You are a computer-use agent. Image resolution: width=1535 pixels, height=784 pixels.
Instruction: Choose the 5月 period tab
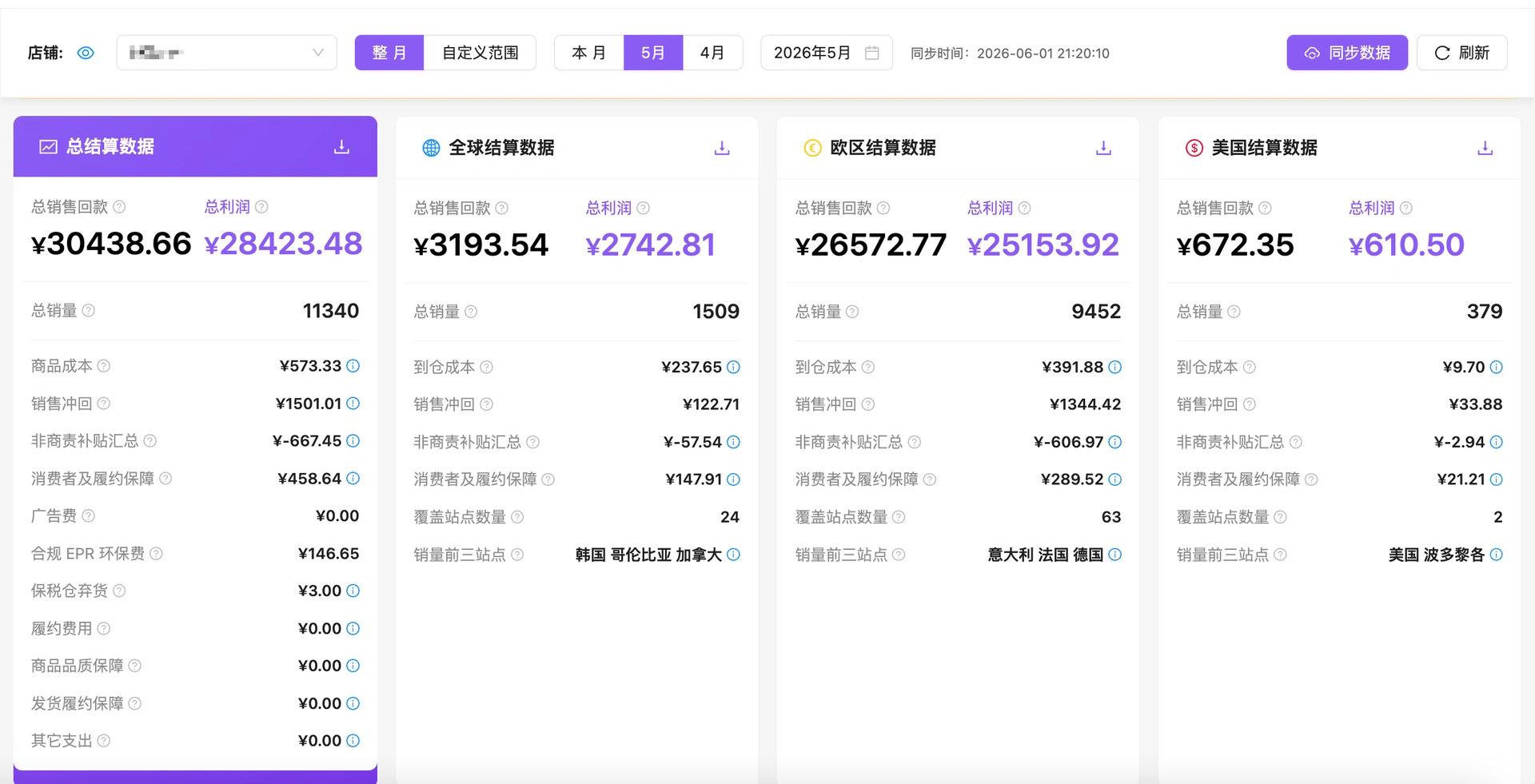tap(653, 53)
